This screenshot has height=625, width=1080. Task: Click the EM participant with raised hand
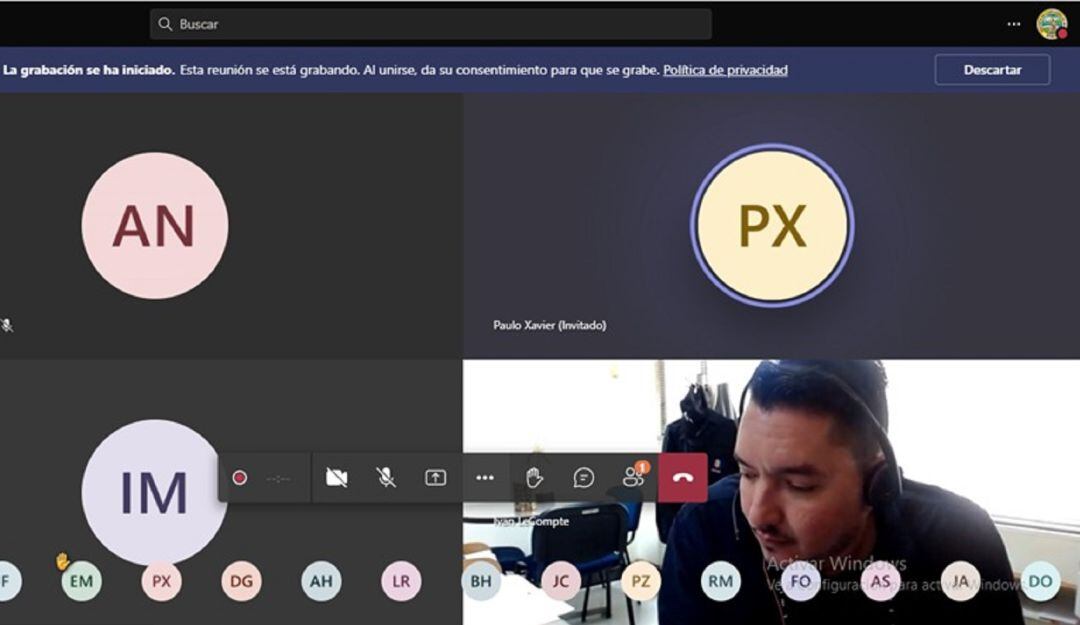(x=81, y=581)
